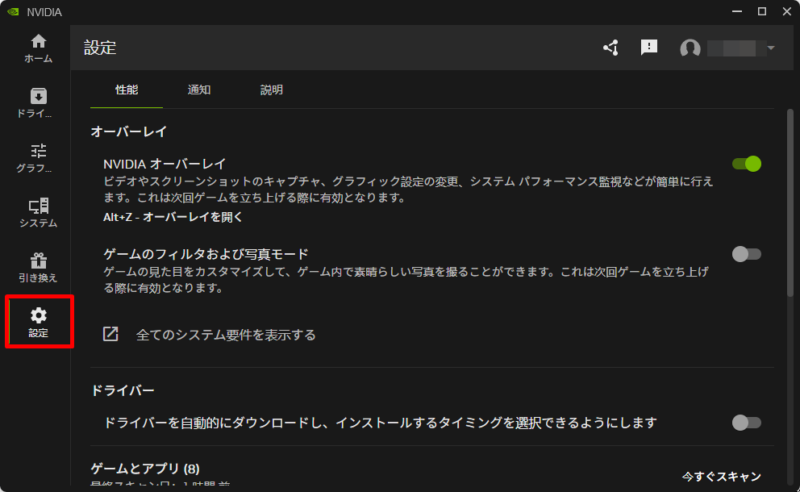Minimize the NVIDIA window
This screenshot has height=492, width=800.
point(737,11)
